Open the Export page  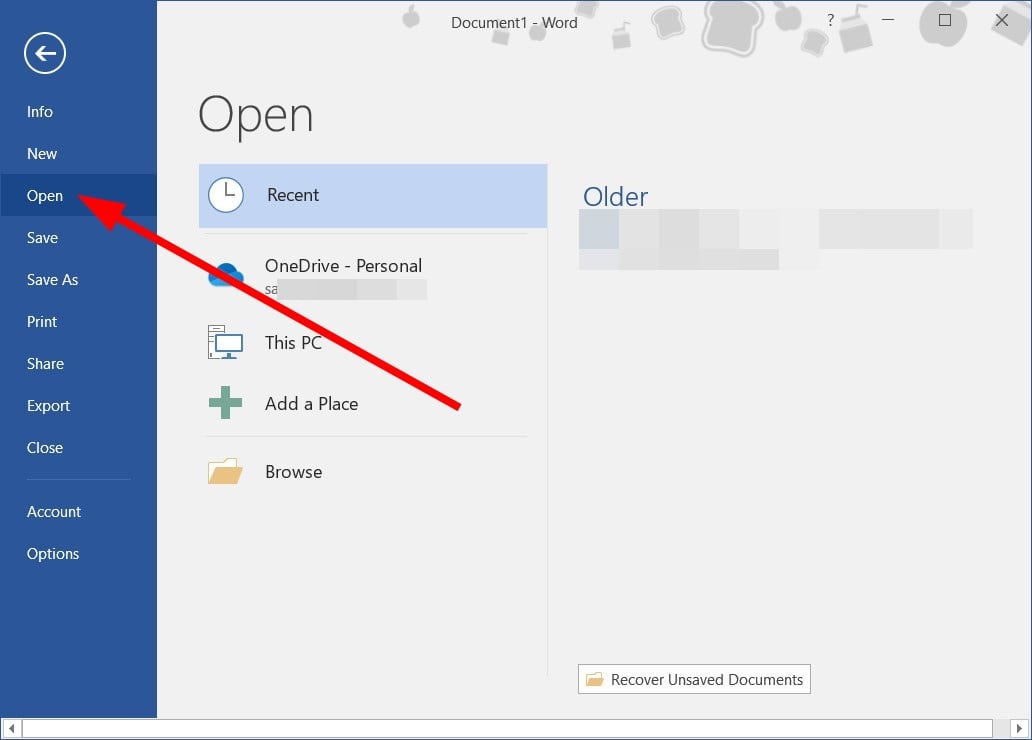[x=78, y=406]
